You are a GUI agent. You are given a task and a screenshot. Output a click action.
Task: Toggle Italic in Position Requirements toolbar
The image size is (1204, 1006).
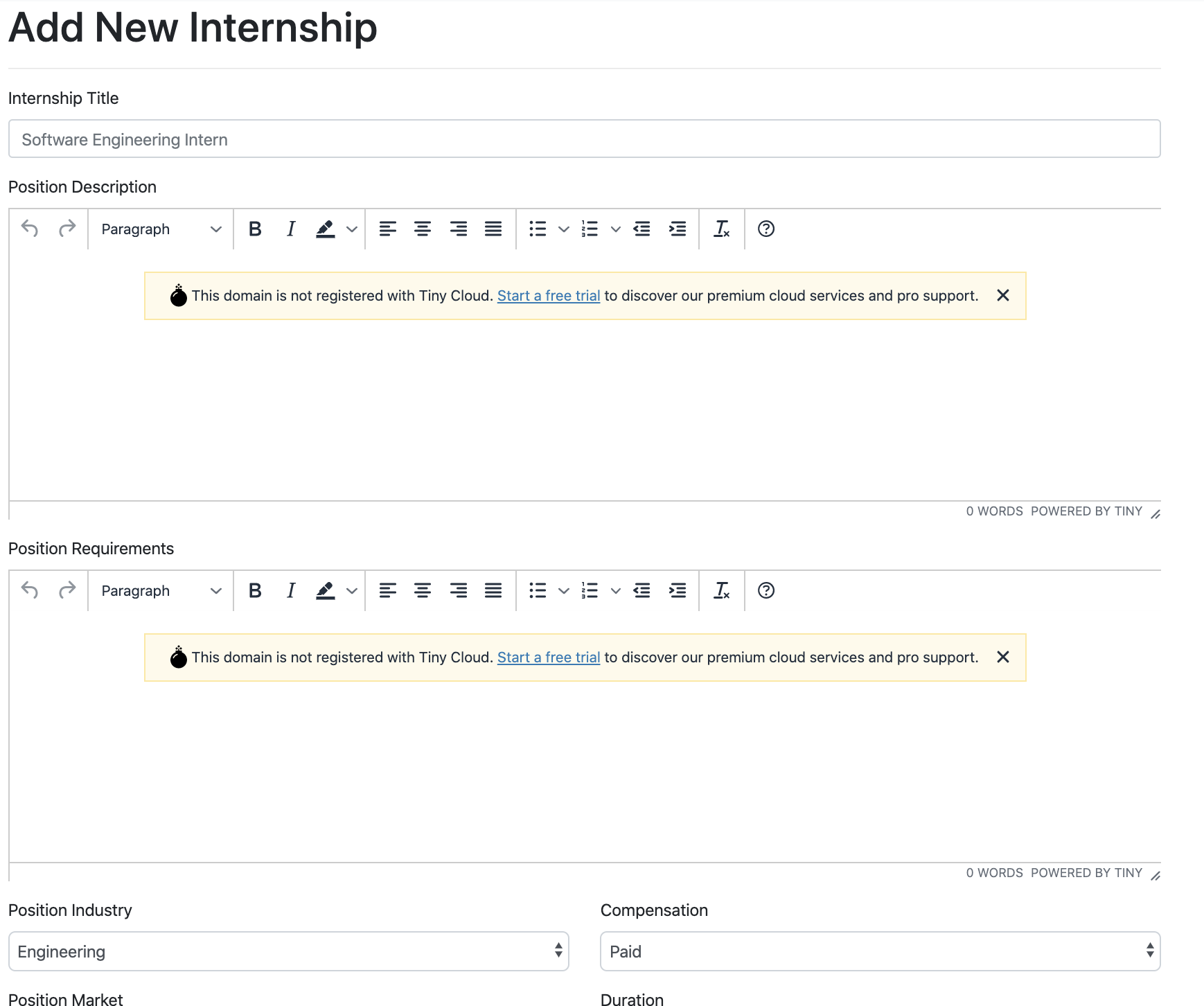tap(291, 591)
